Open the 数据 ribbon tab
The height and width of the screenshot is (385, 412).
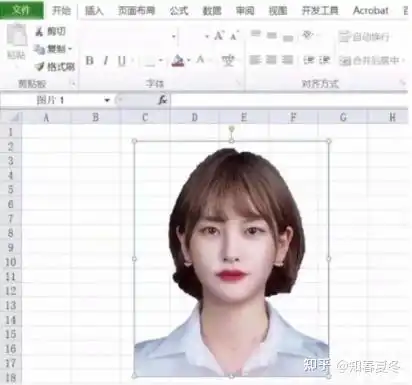pyautogui.click(x=212, y=11)
